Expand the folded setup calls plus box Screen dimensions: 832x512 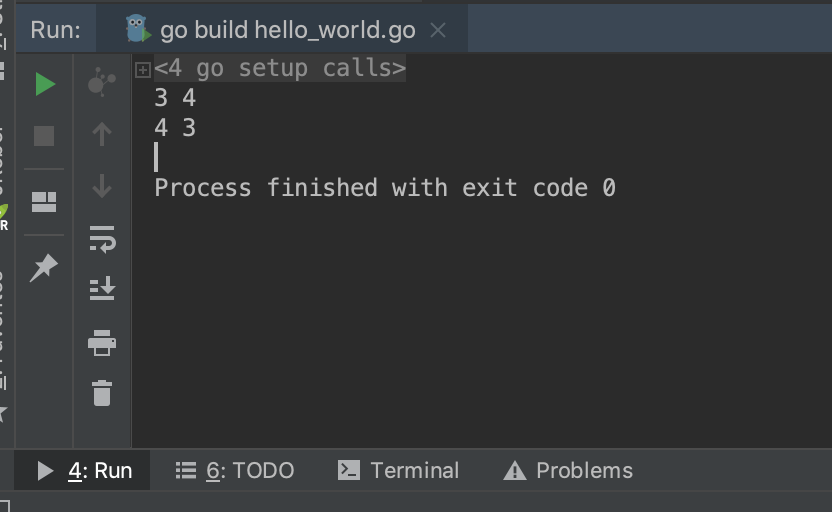[x=143, y=69]
